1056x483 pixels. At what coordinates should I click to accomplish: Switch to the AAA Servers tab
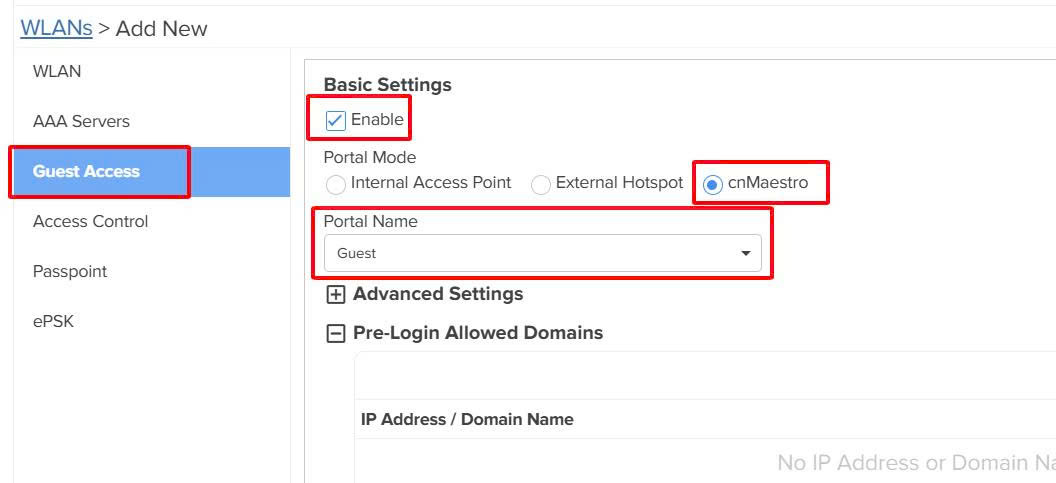(81, 122)
